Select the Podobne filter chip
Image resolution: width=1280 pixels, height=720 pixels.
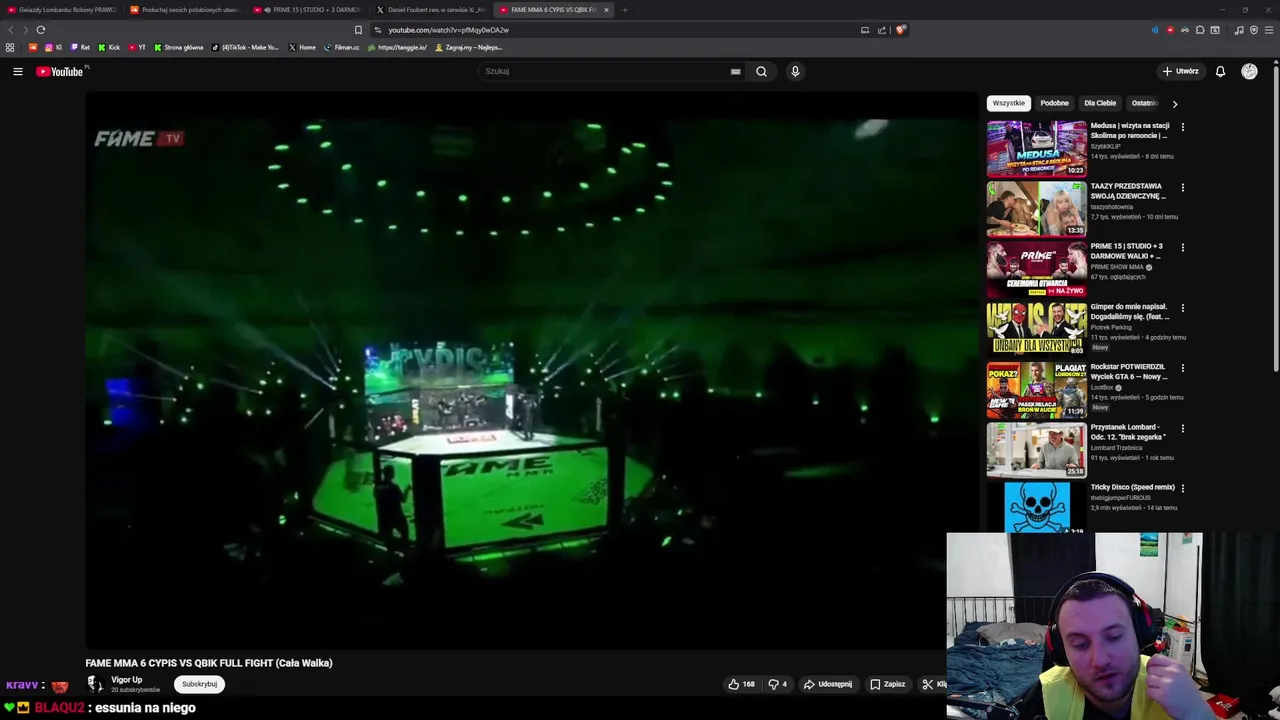coord(1054,103)
